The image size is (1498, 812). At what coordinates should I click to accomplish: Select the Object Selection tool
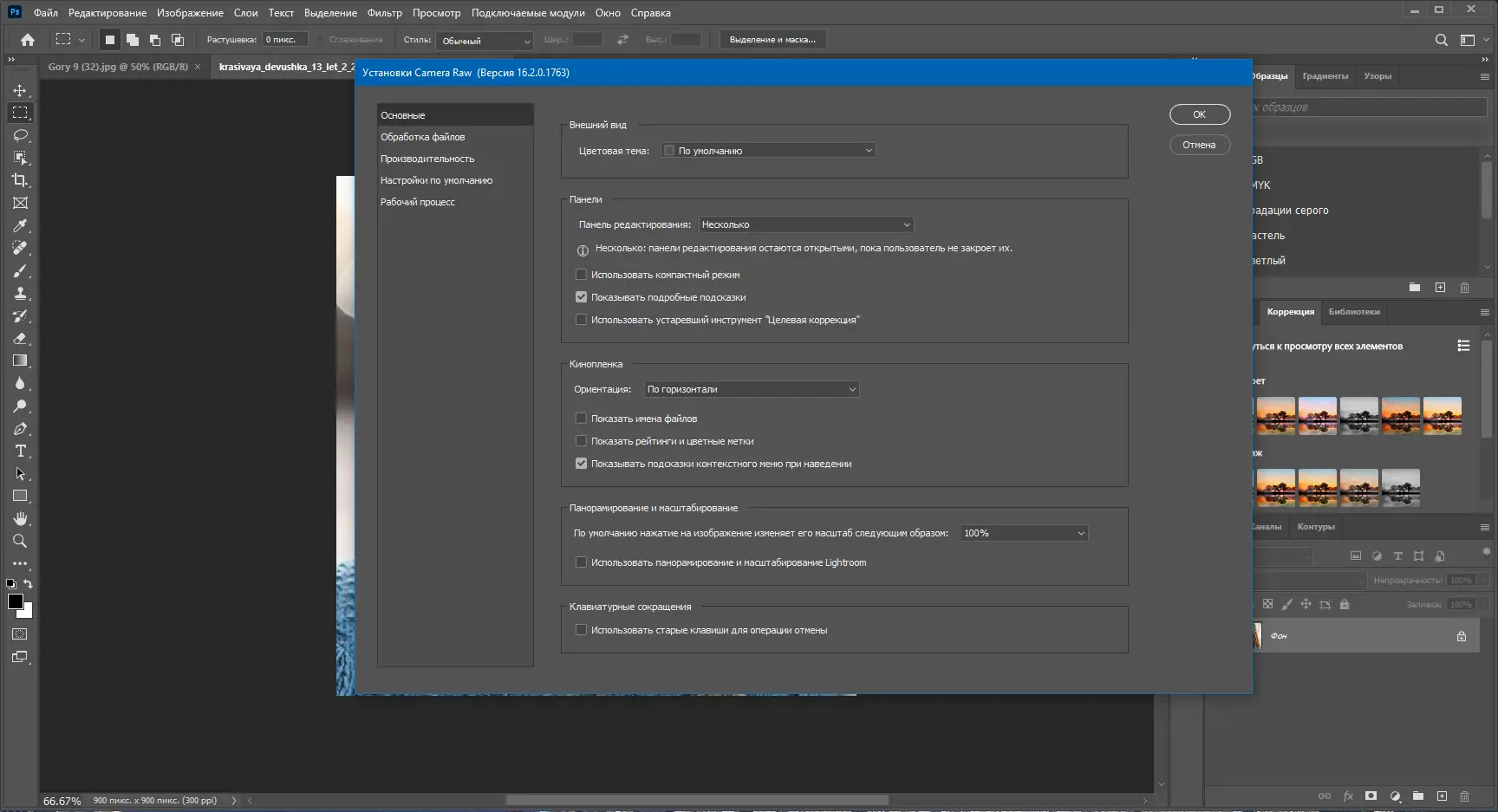20,158
